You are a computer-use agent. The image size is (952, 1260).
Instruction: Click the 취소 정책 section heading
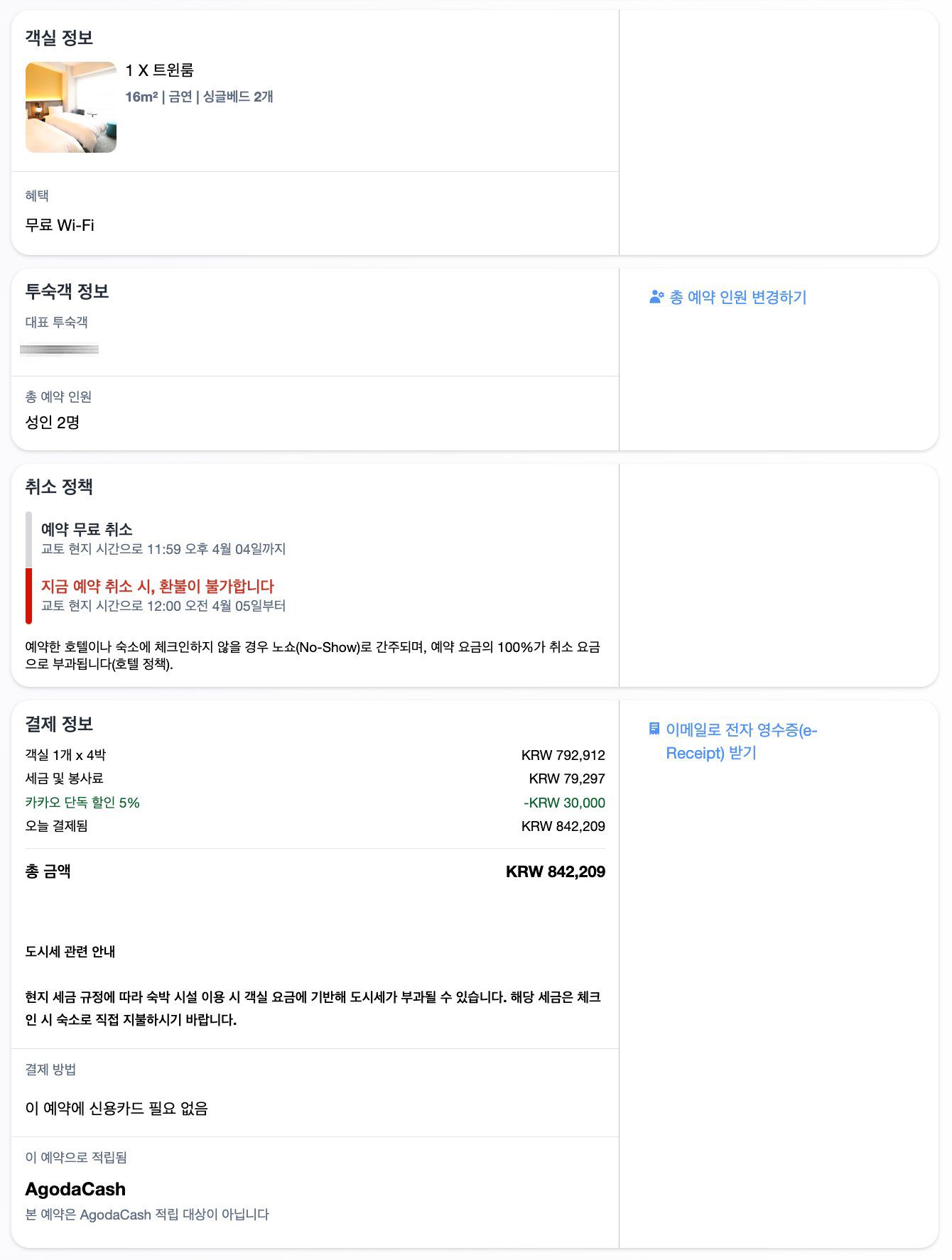(59, 487)
